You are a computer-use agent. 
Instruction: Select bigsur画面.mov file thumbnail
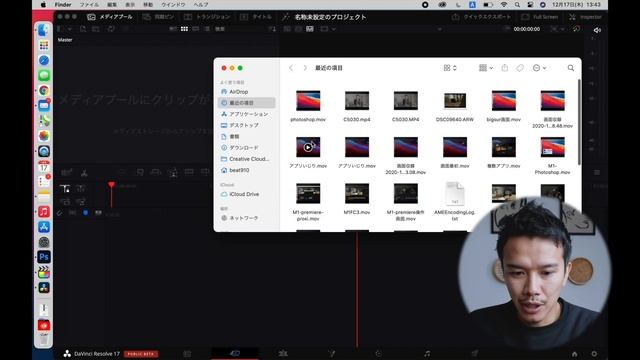click(x=504, y=101)
